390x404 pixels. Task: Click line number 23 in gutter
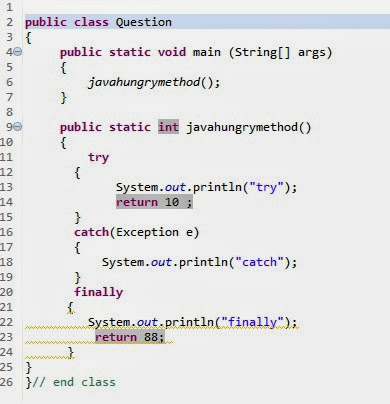[x=6, y=337]
